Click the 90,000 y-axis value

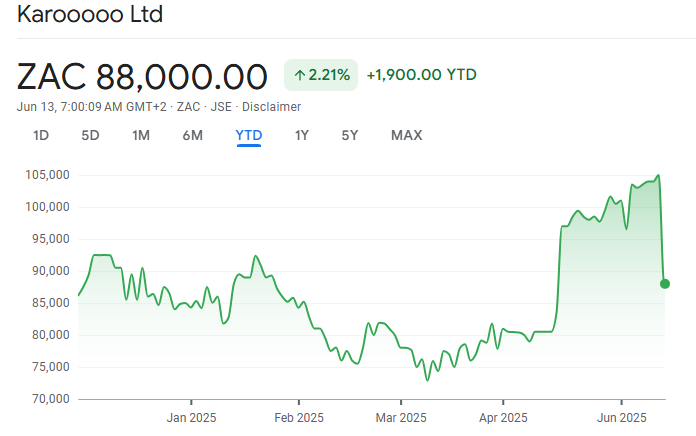click(x=51, y=271)
